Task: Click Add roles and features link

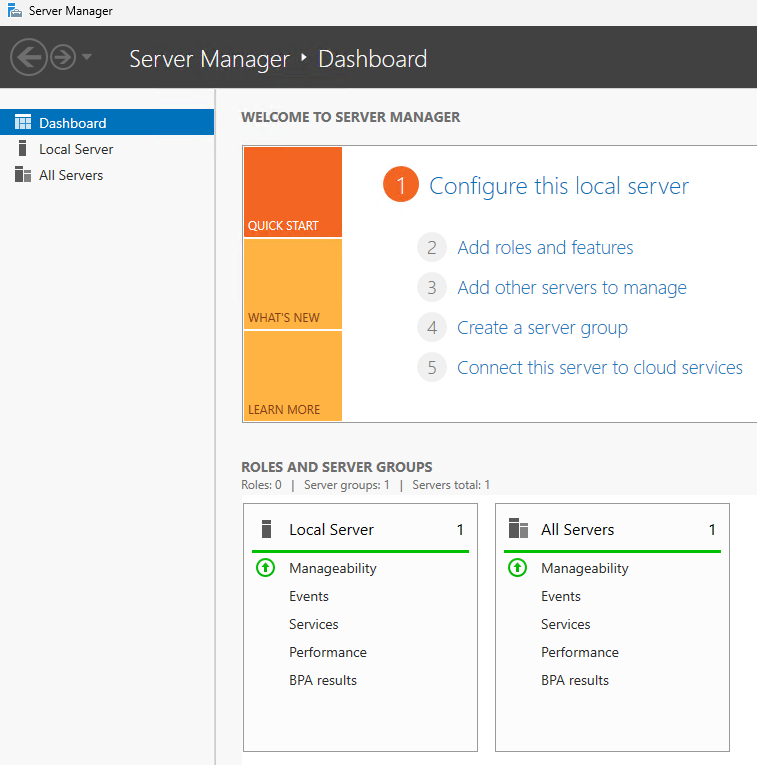Action: 545,248
